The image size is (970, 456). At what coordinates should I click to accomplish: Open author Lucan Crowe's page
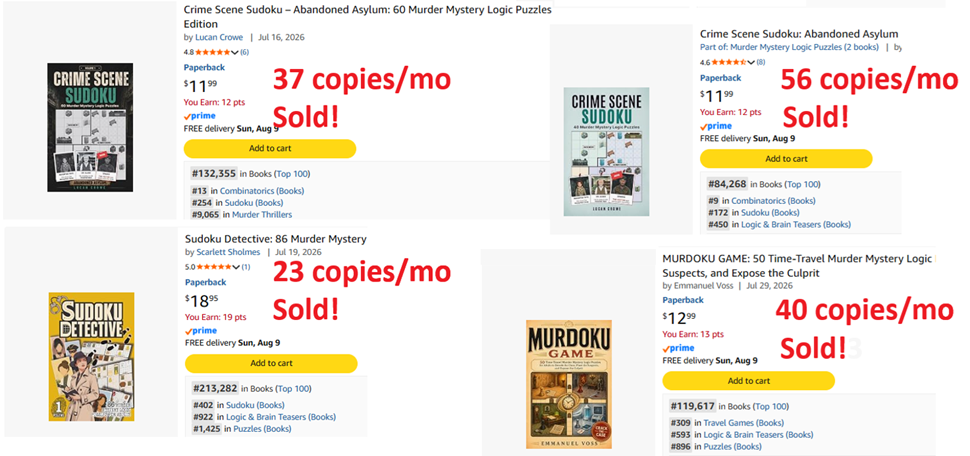(219, 37)
